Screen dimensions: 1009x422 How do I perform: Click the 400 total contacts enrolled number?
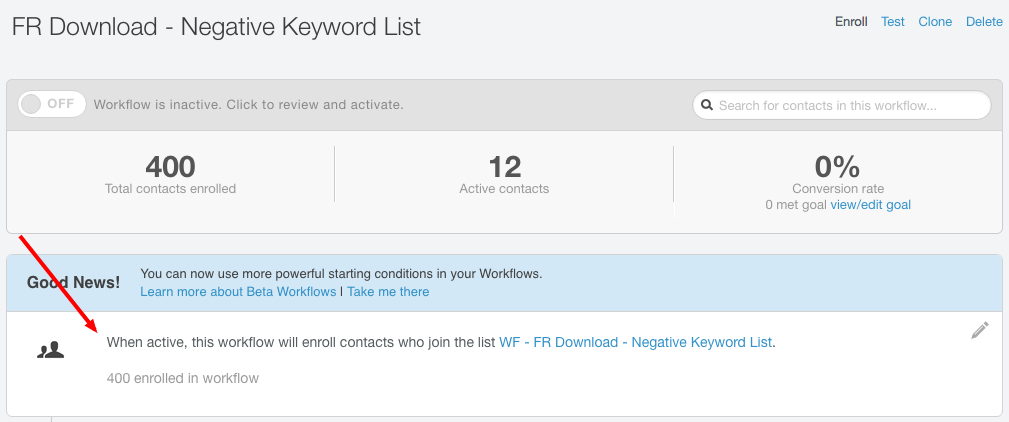pos(171,167)
